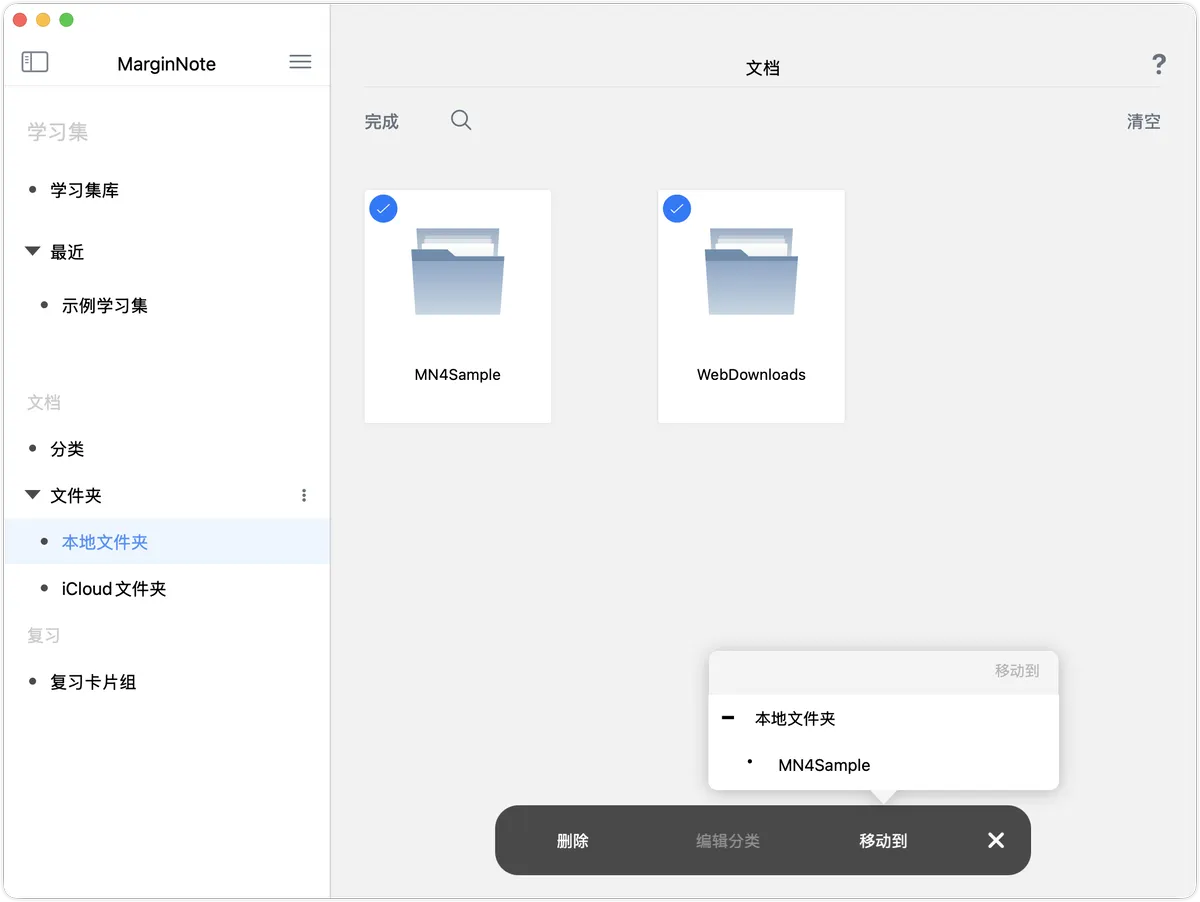The image size is (1200, 902).
Task: Open the three-dot options beside 文件夹
Action: coord(304,495)
